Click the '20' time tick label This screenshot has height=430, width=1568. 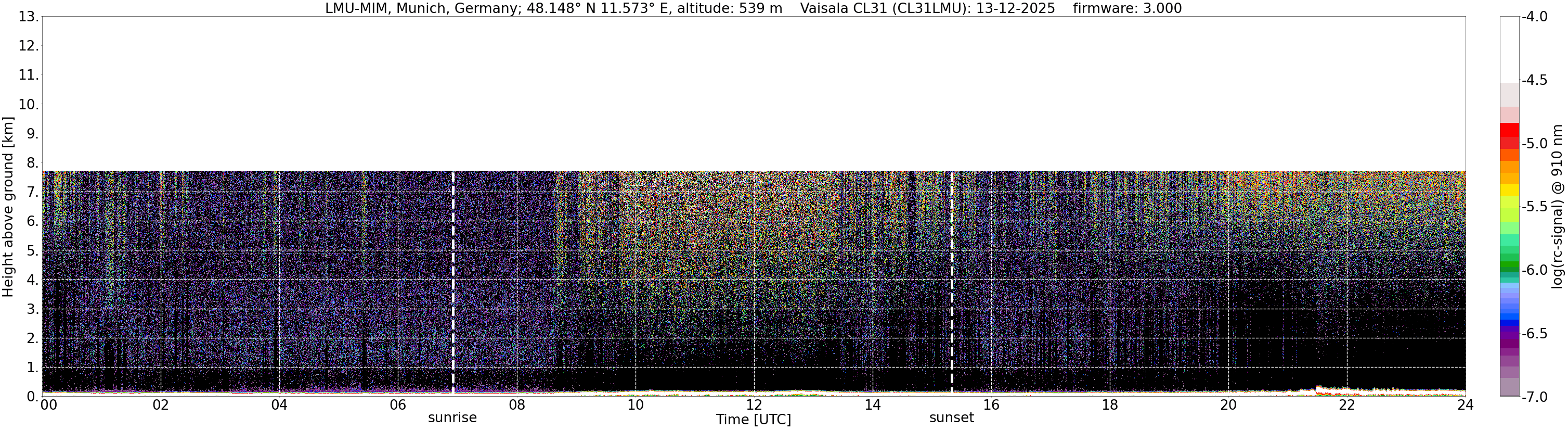1228,405
